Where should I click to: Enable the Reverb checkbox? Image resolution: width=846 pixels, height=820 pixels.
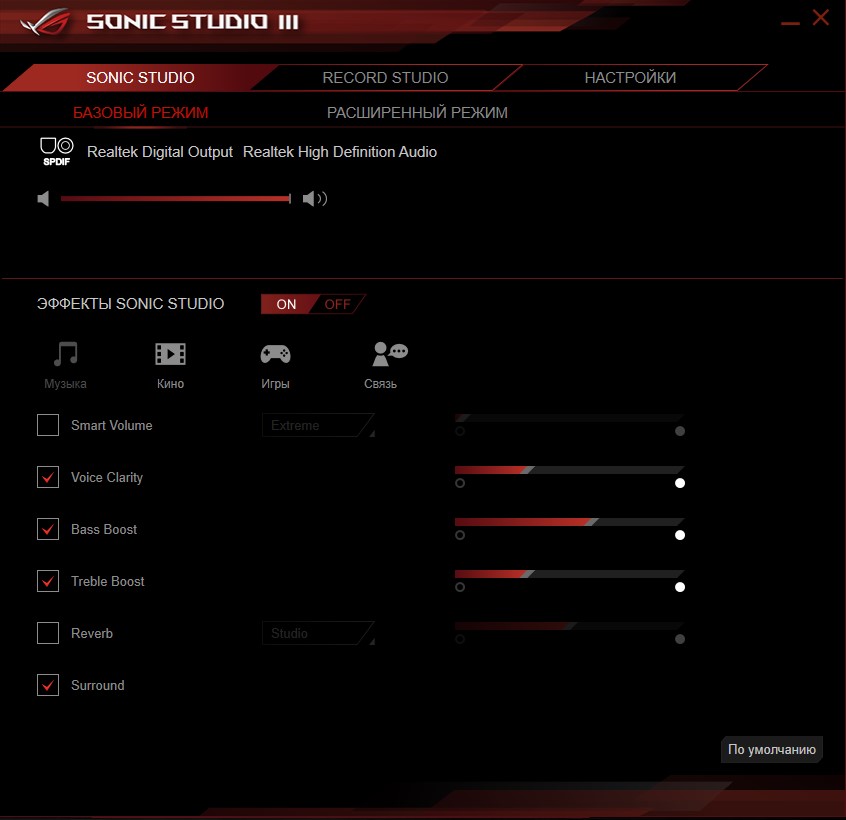(x=48, y=633)
